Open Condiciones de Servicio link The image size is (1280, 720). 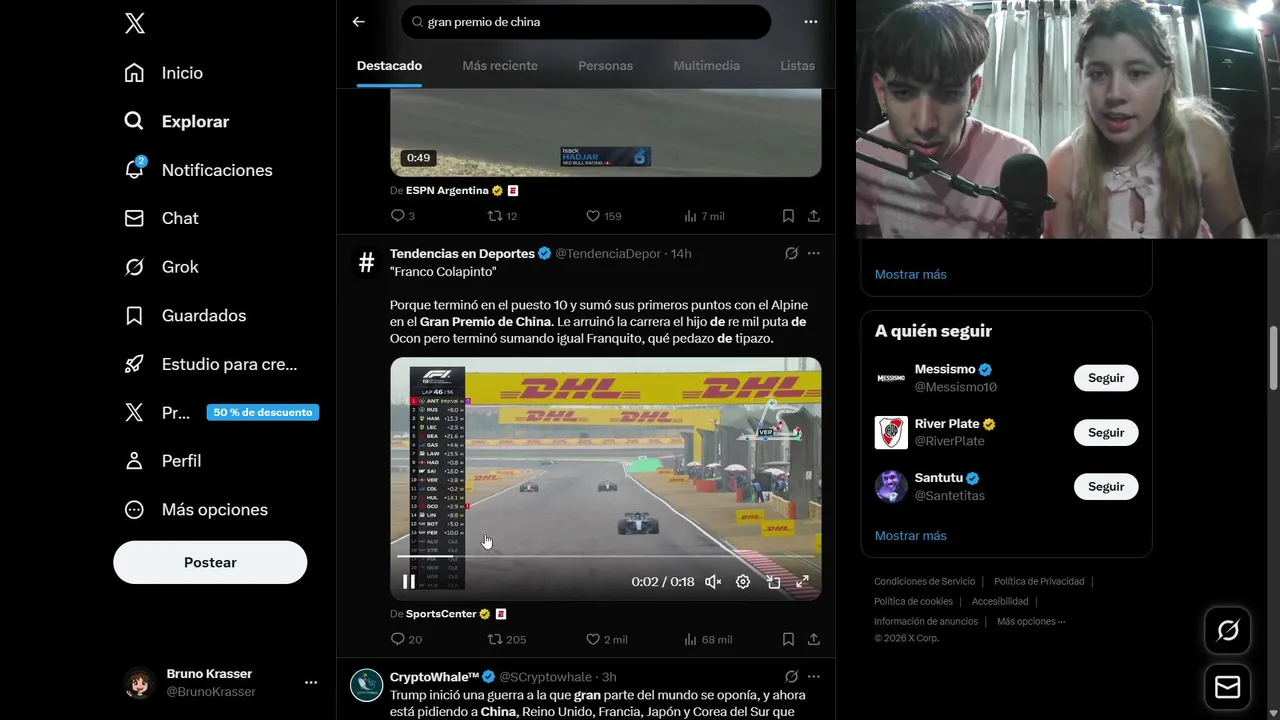point(924,582)
